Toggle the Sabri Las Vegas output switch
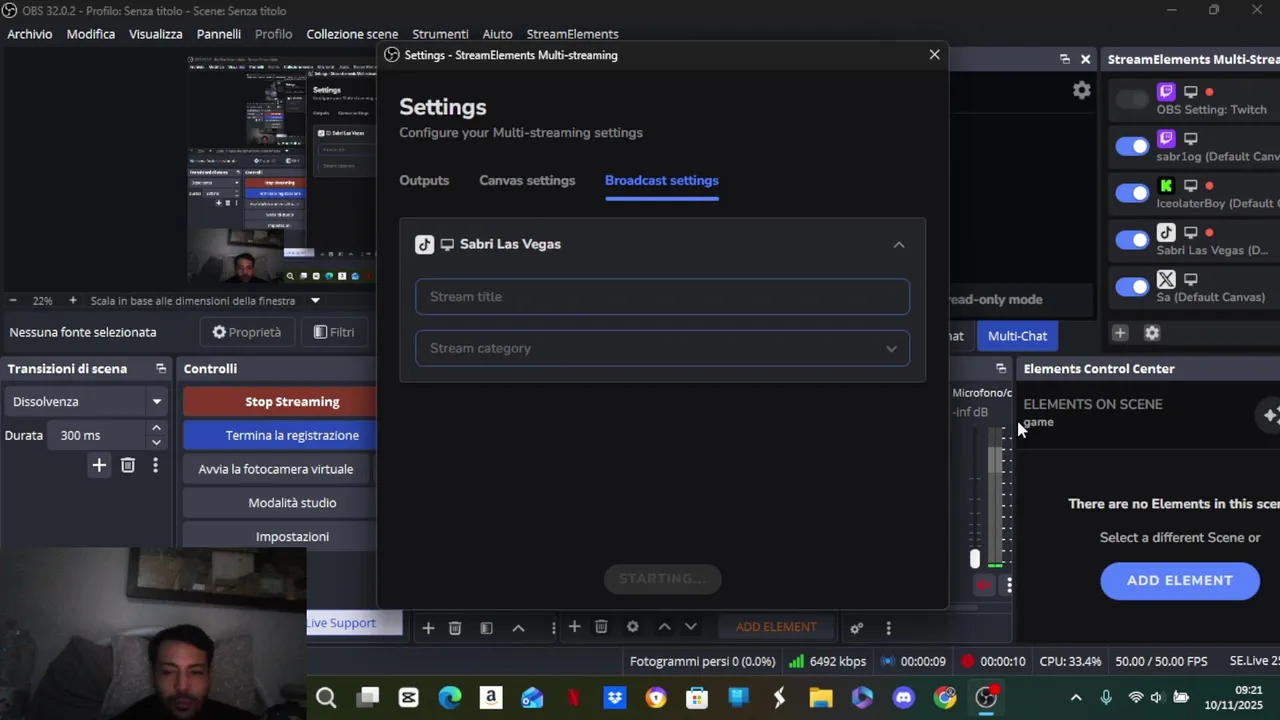The width and height of the screenshot is (1280, 720). [x=1132, y=240]
